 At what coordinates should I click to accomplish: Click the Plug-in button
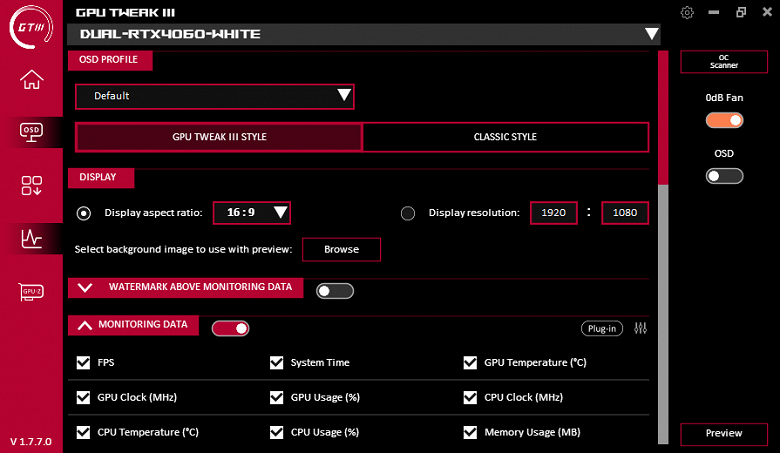point(602,328)
